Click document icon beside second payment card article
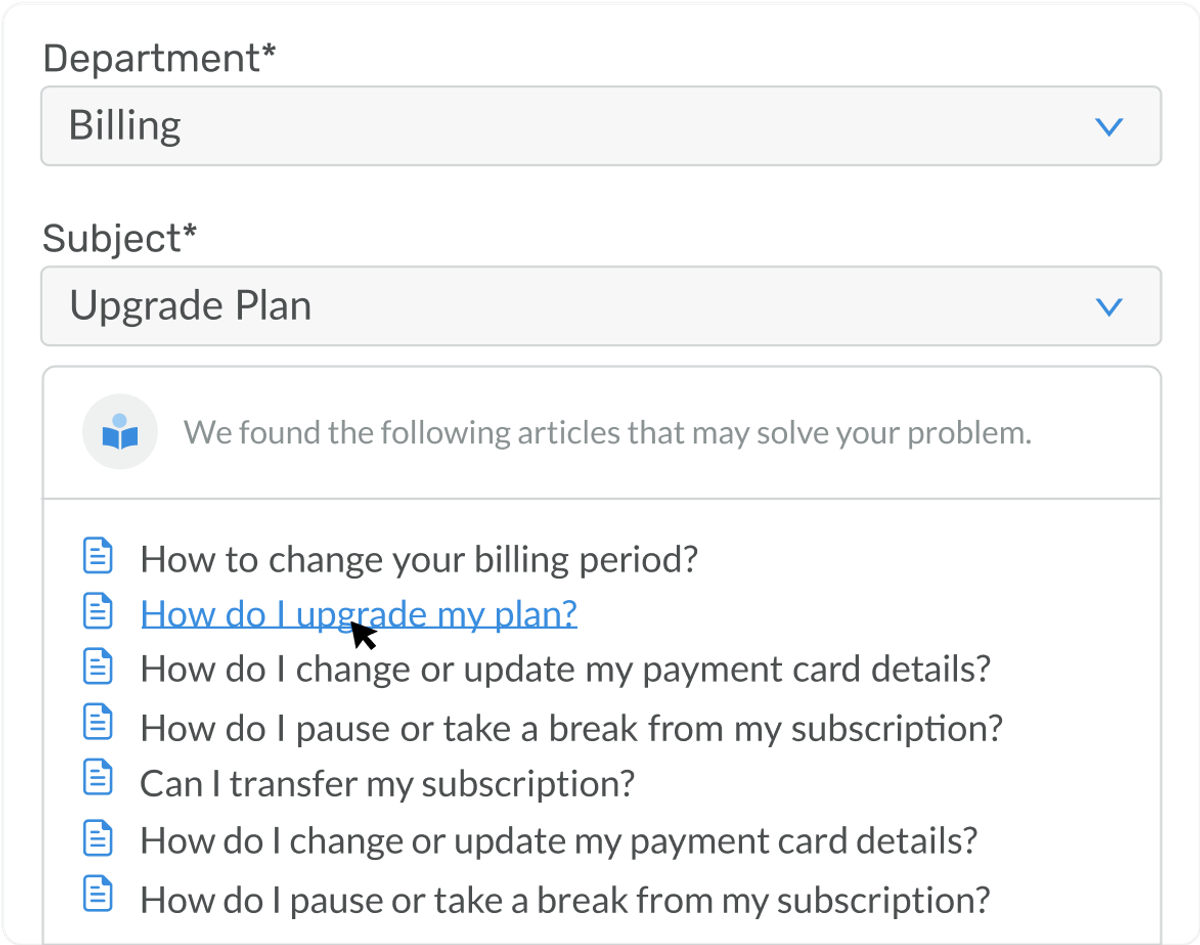This screenshot has height=945, width=1200. (x=98, y=837)
